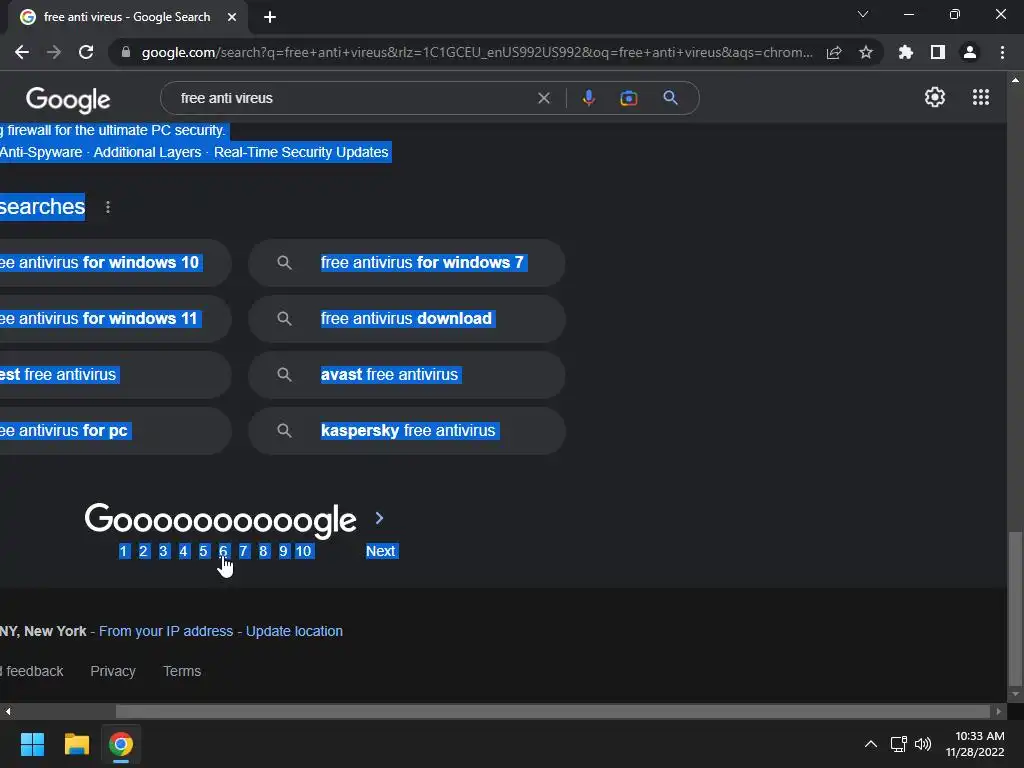The image size is (1024, 768).
Task: Show hidden system tray icons
Action: tap(871, 744)
